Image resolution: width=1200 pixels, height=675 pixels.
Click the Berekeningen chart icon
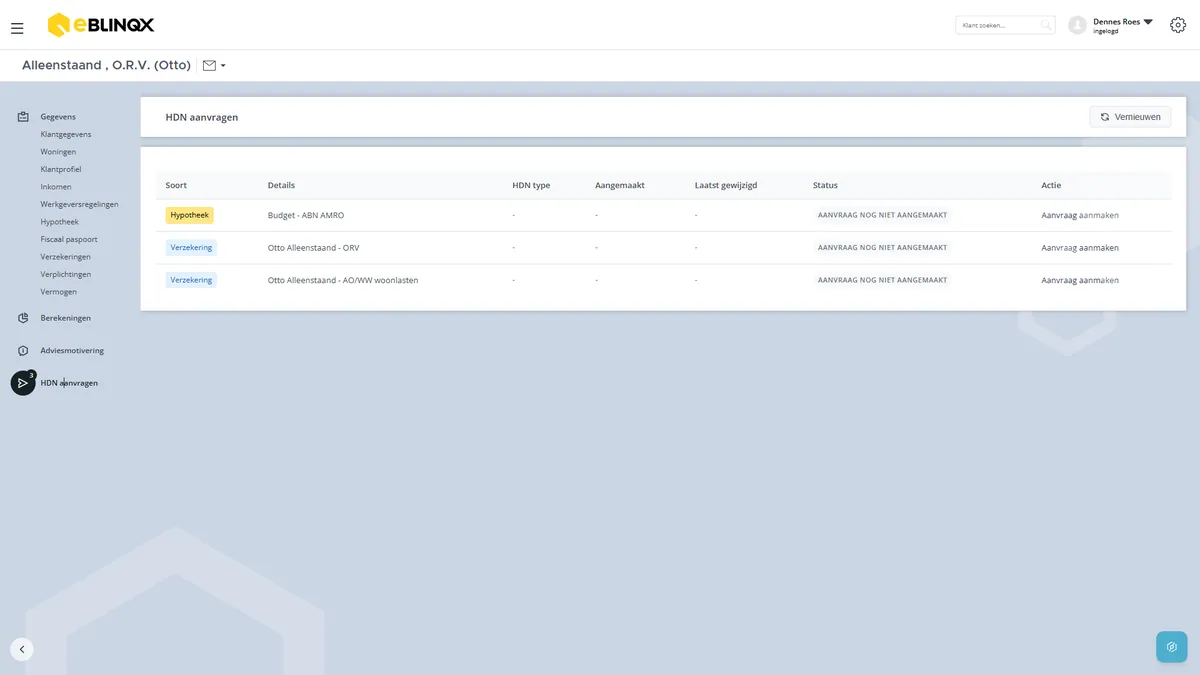[23, 318]
